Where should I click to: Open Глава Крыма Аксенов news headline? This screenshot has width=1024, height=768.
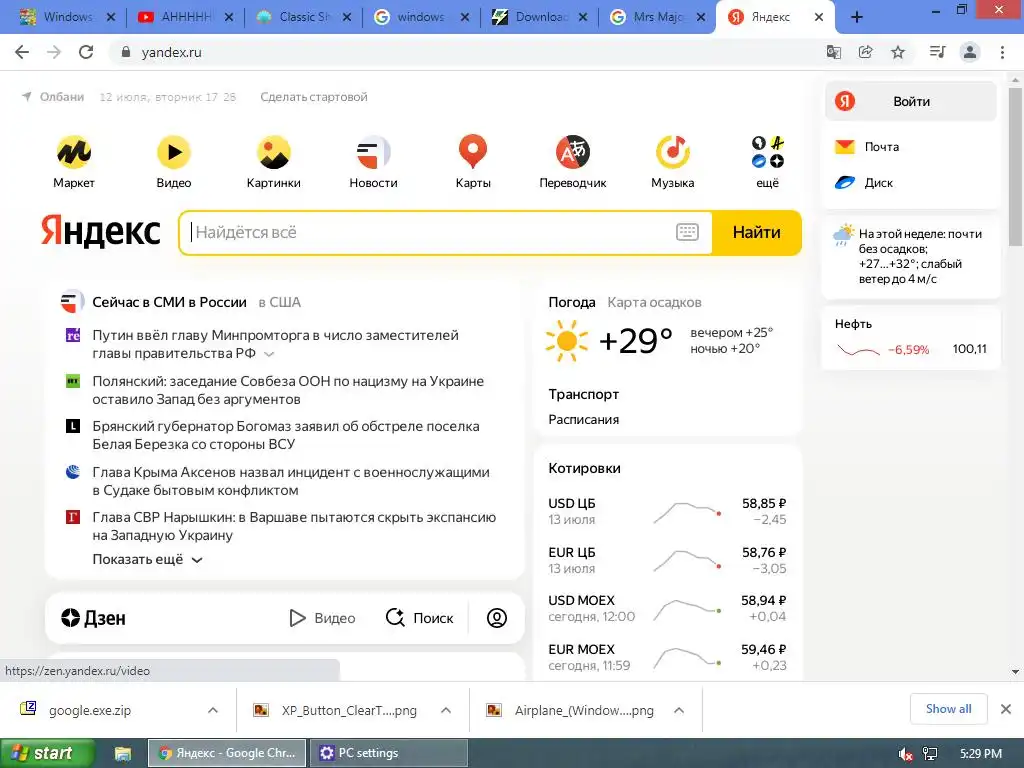pos(291,481)
